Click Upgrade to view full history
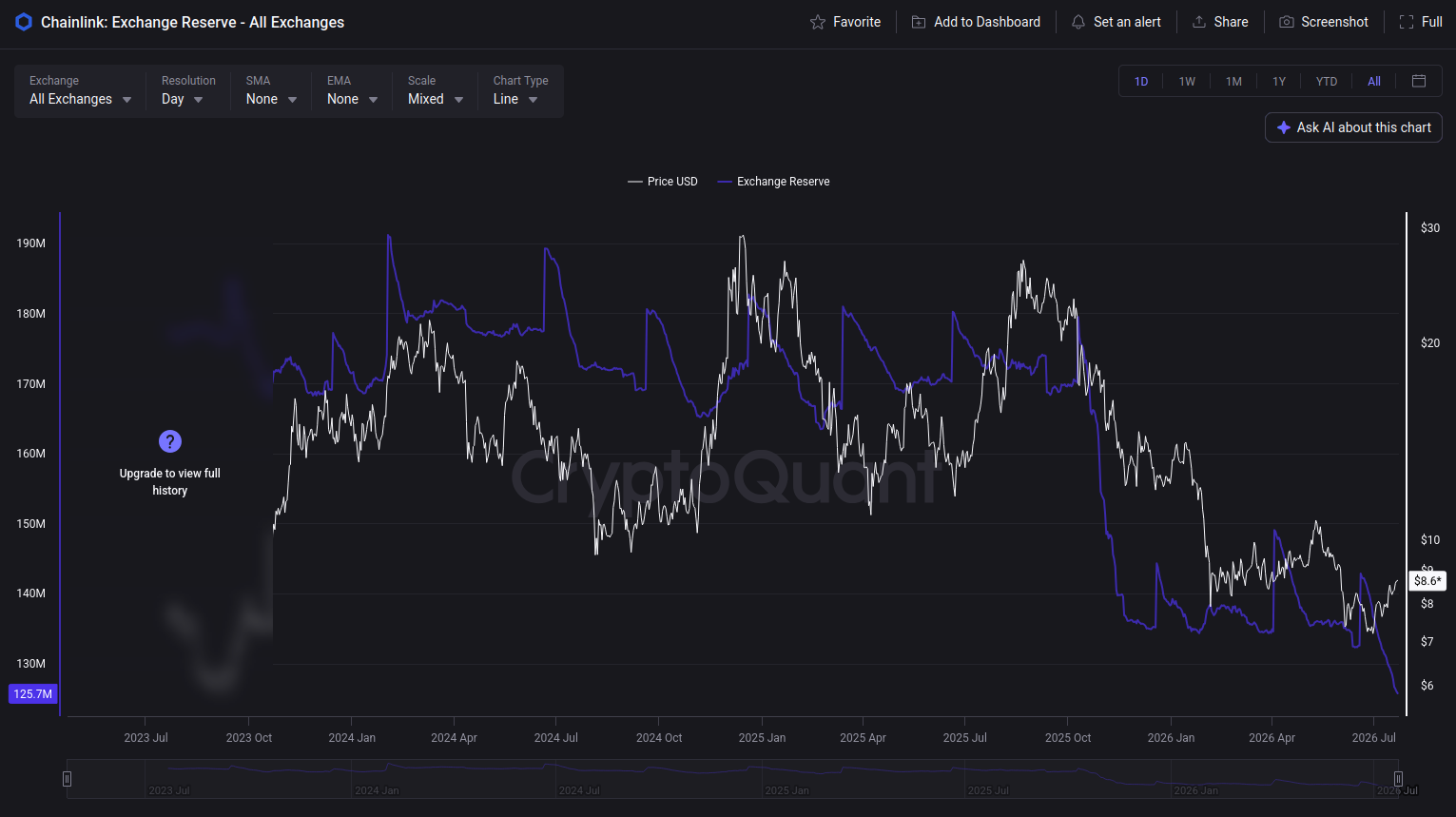The image size is (1456, 817). pyautogui.click(x=170, y=482)
